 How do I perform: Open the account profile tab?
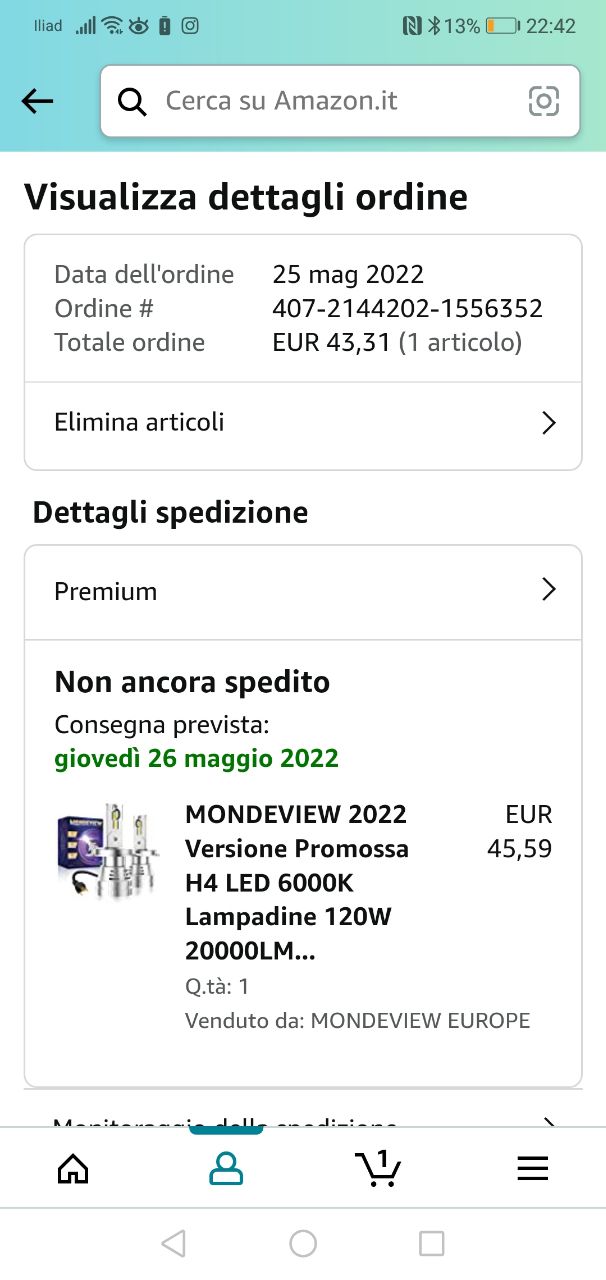(x=226, y=1168)
